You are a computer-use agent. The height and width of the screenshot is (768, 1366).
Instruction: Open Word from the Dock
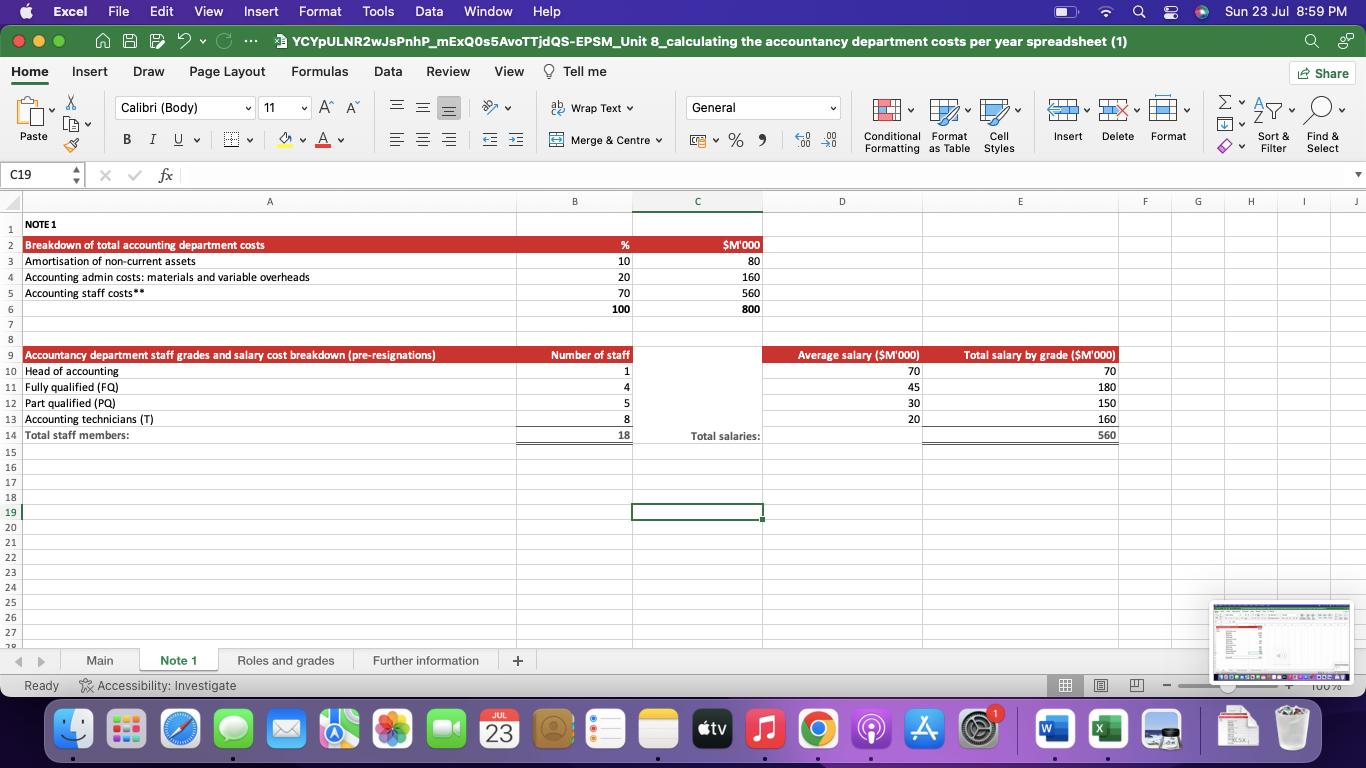[x=1054, y=728]
